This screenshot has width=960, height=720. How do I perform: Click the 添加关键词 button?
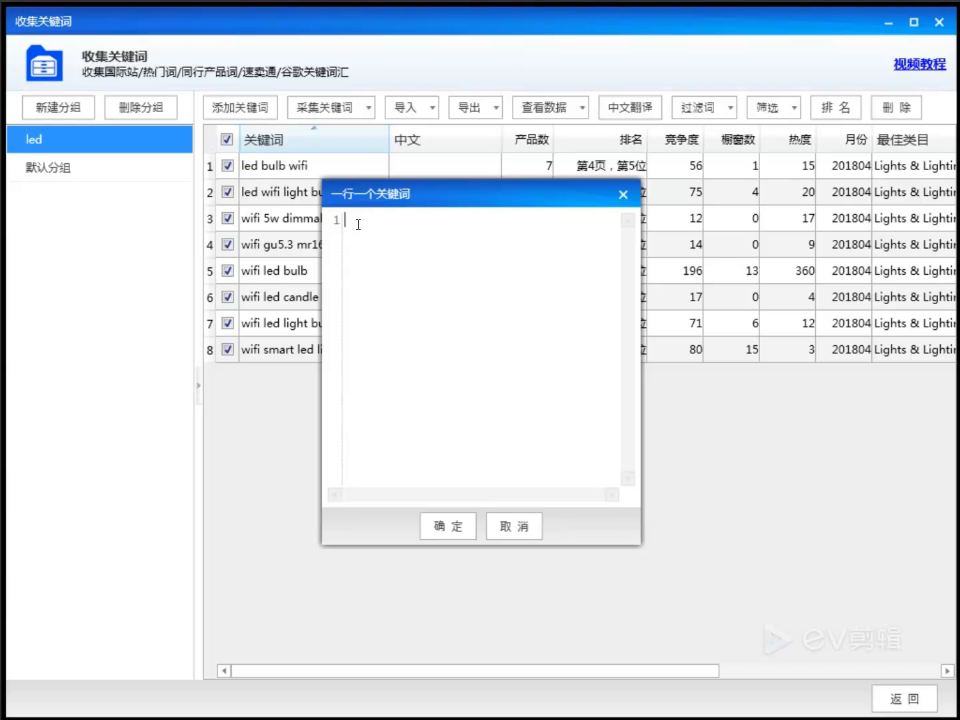click(240, 108)
